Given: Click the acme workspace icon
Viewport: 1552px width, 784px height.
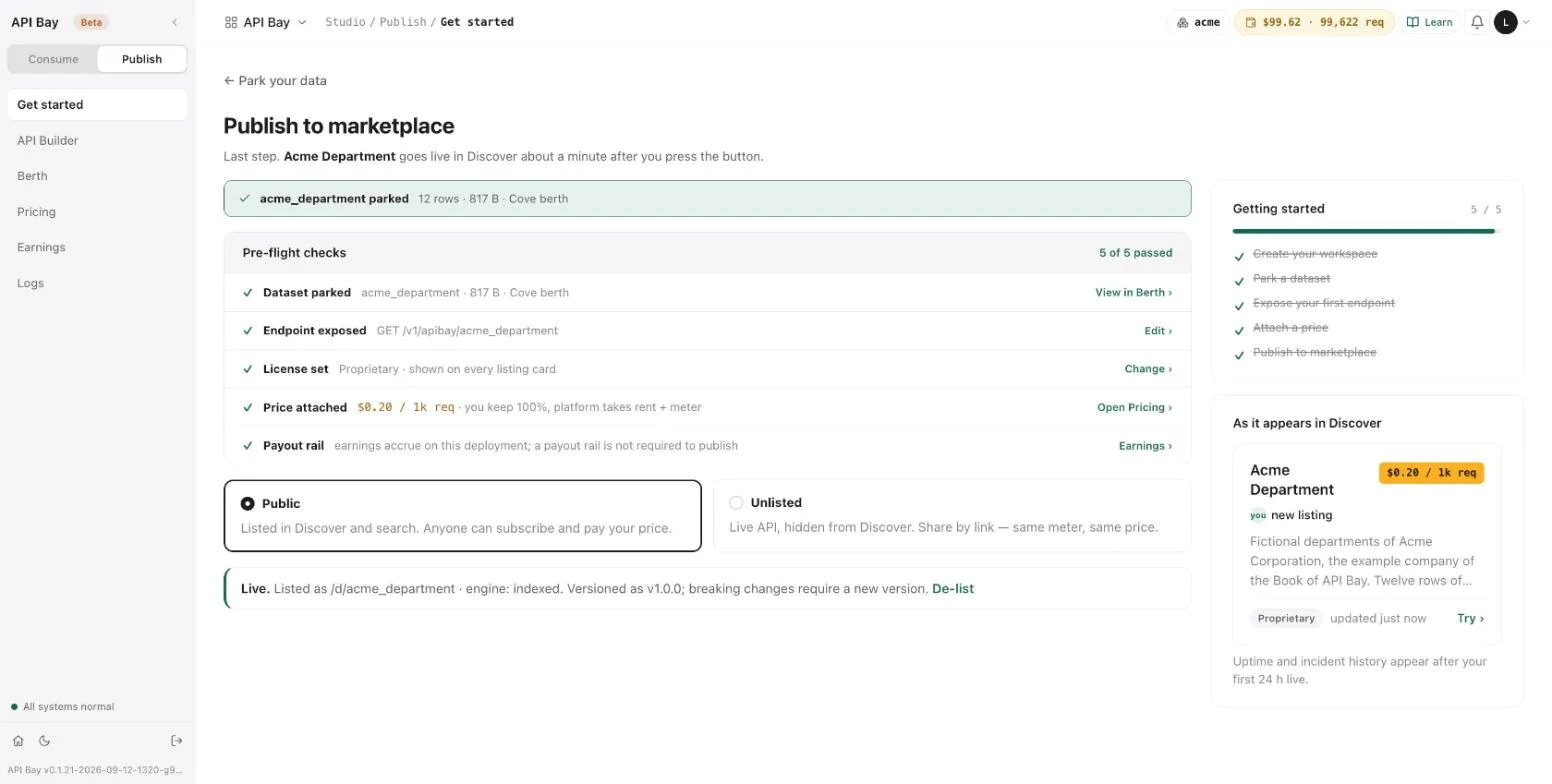Looking at the screenshot, I should point(1182,22).
